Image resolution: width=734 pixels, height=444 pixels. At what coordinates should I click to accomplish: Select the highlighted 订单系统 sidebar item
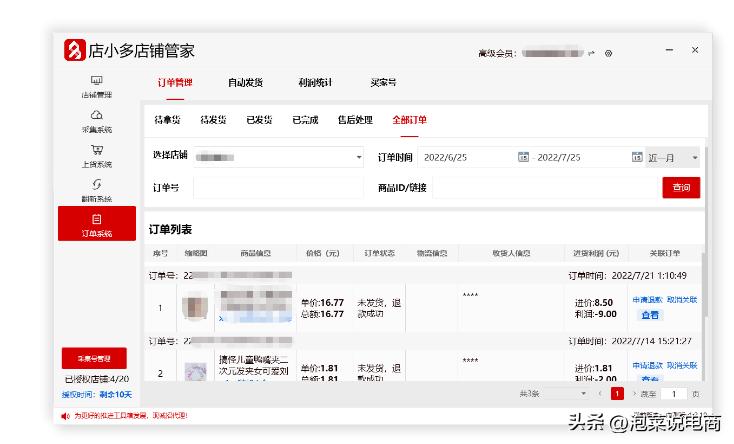pos(97,224)
